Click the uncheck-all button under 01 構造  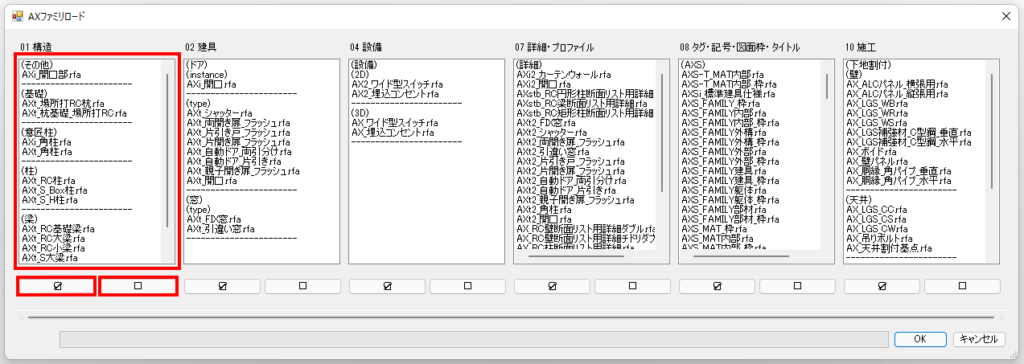(x=138, y=286)
